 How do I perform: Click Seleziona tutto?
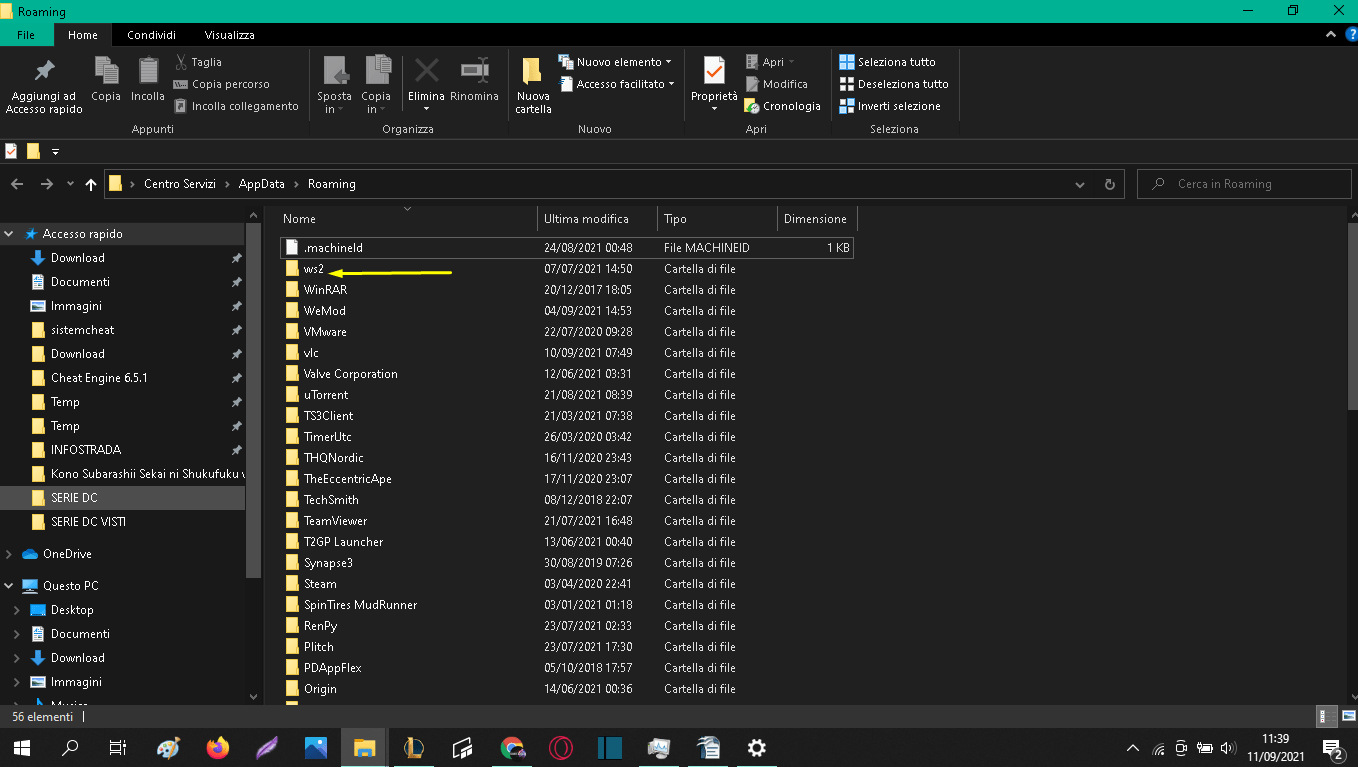888,62
